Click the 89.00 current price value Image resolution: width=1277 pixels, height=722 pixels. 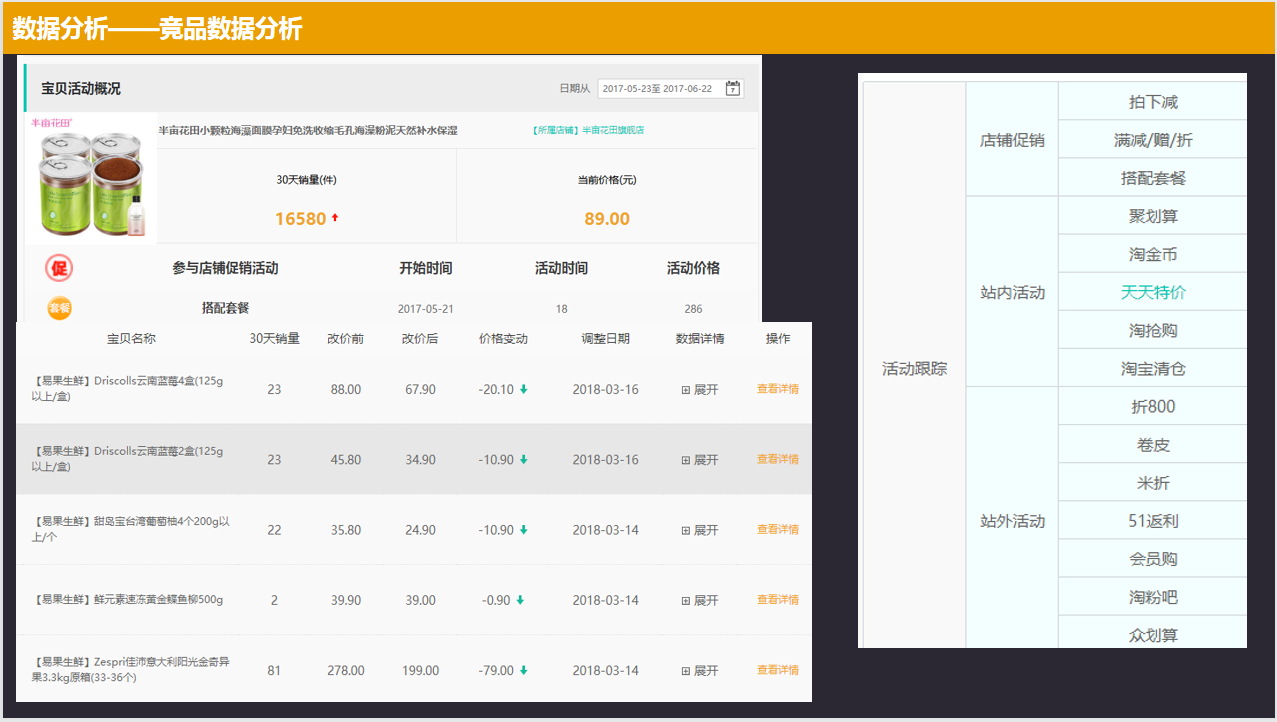(607, 218)
